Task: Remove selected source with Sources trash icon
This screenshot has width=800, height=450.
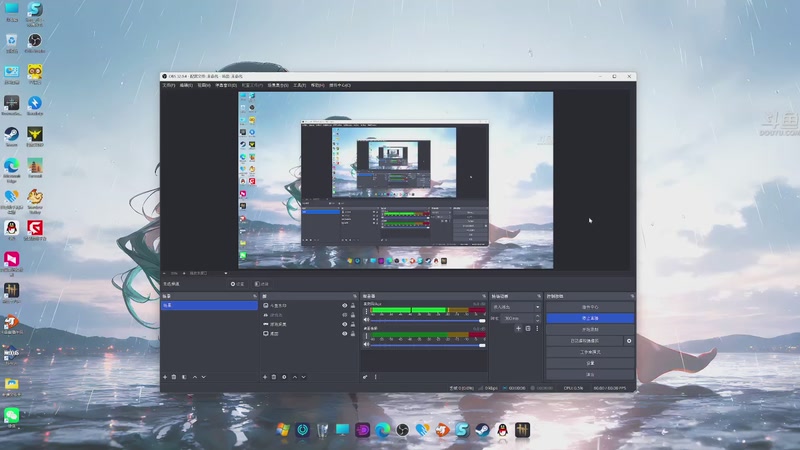Action: point(274,377)
